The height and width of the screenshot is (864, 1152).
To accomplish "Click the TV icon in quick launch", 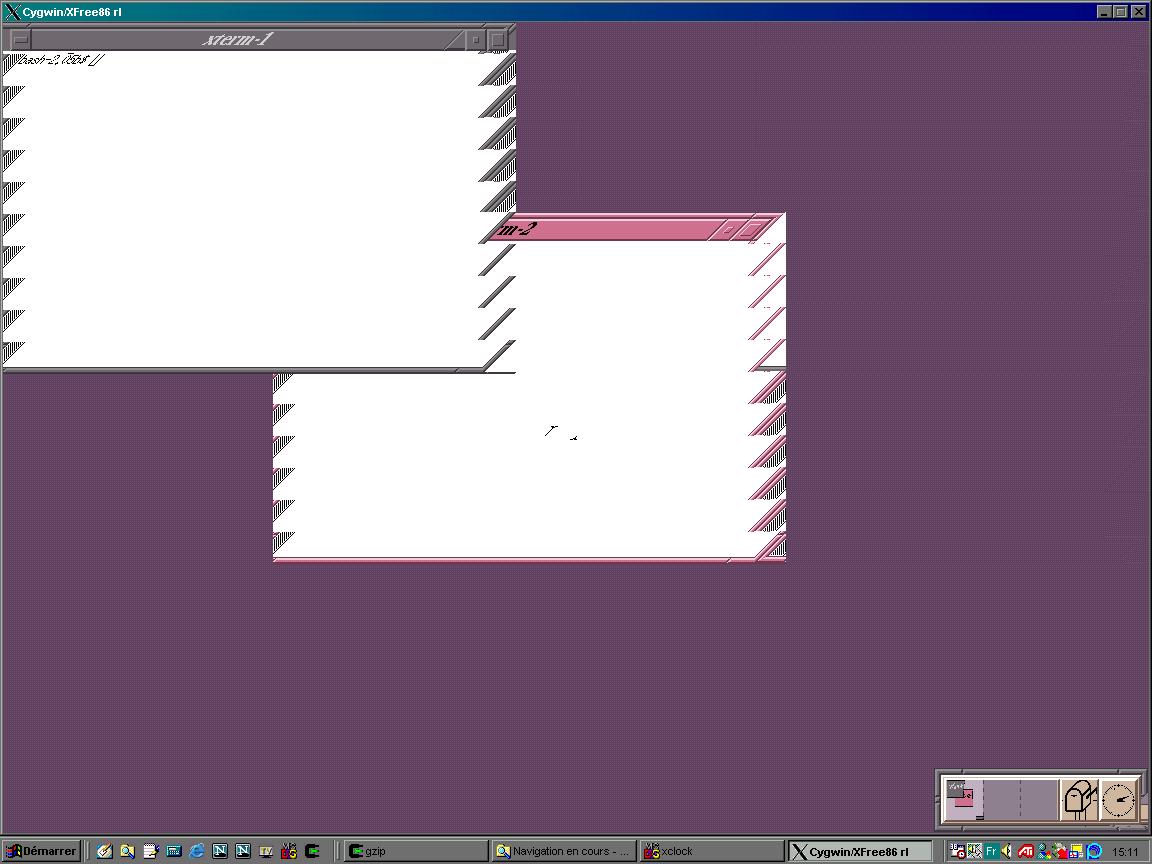I will point(266,851).
